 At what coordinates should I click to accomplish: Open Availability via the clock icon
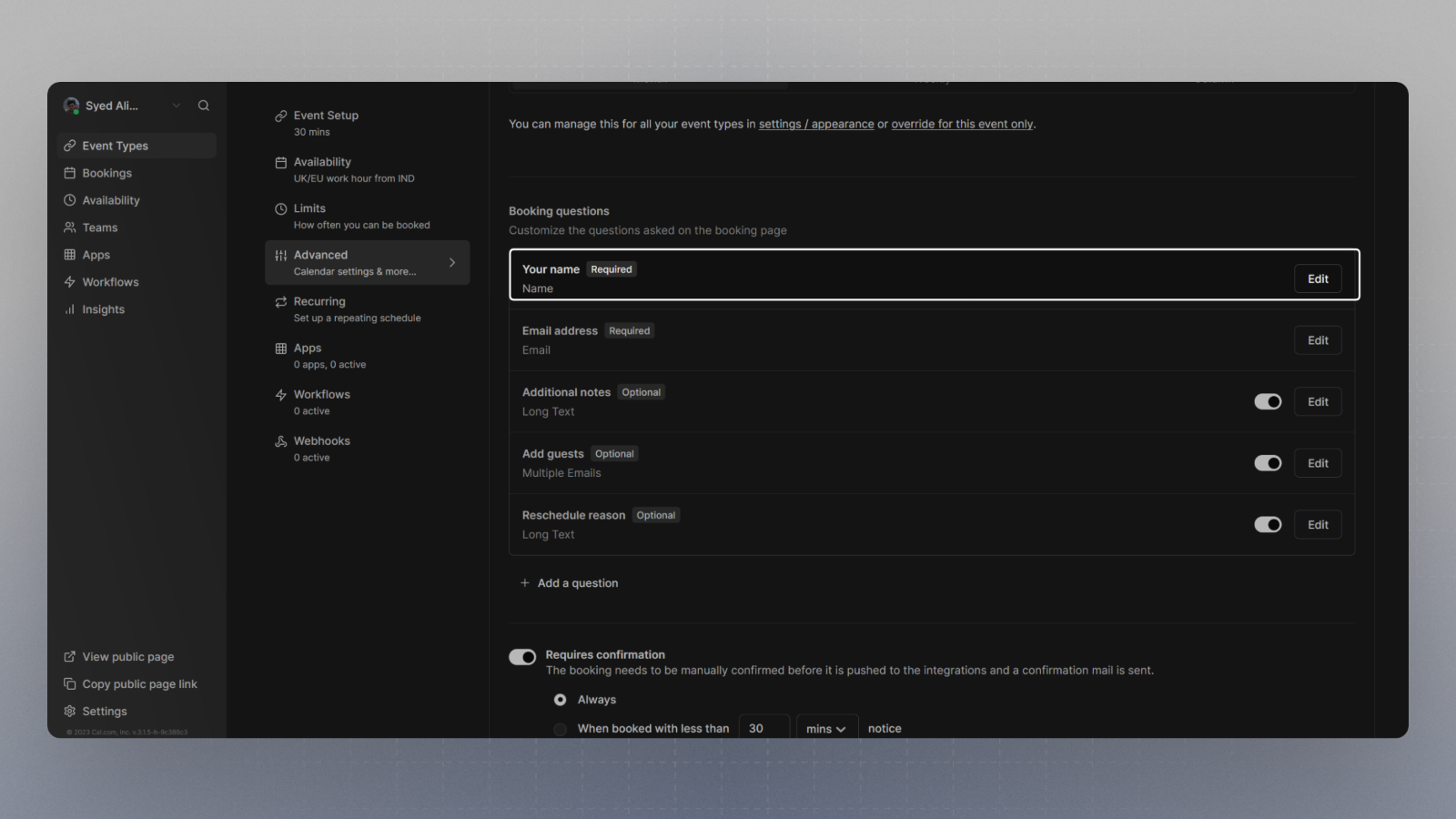click(70, 200)
